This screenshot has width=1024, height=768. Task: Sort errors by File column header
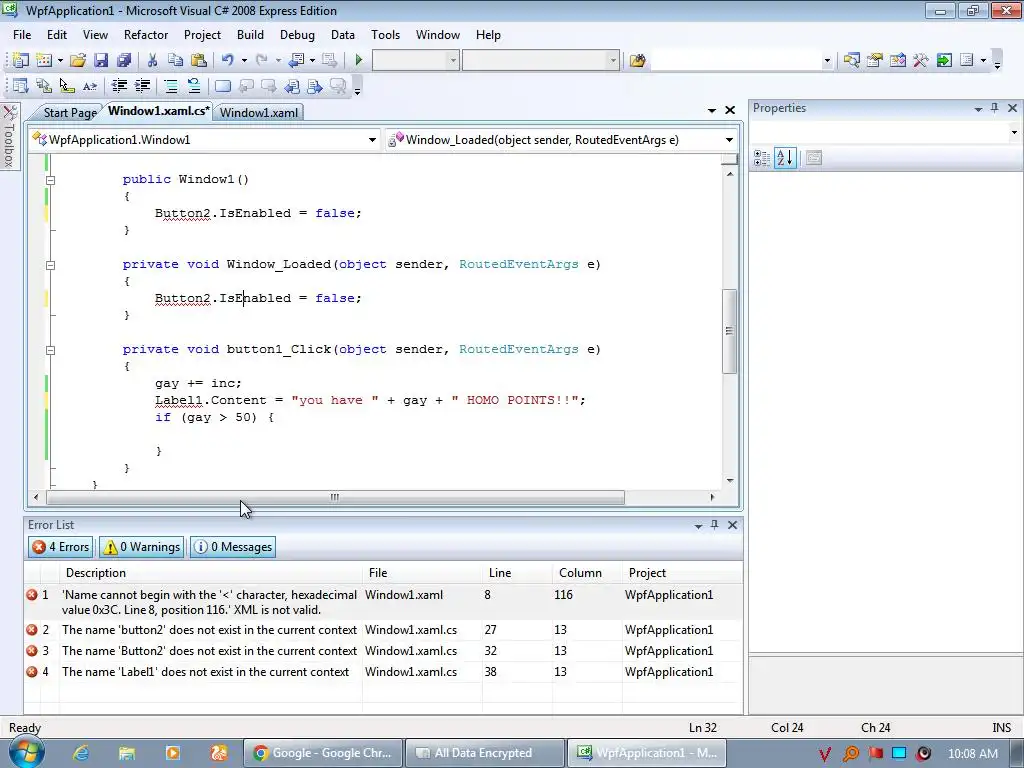[x=422, y=573]
